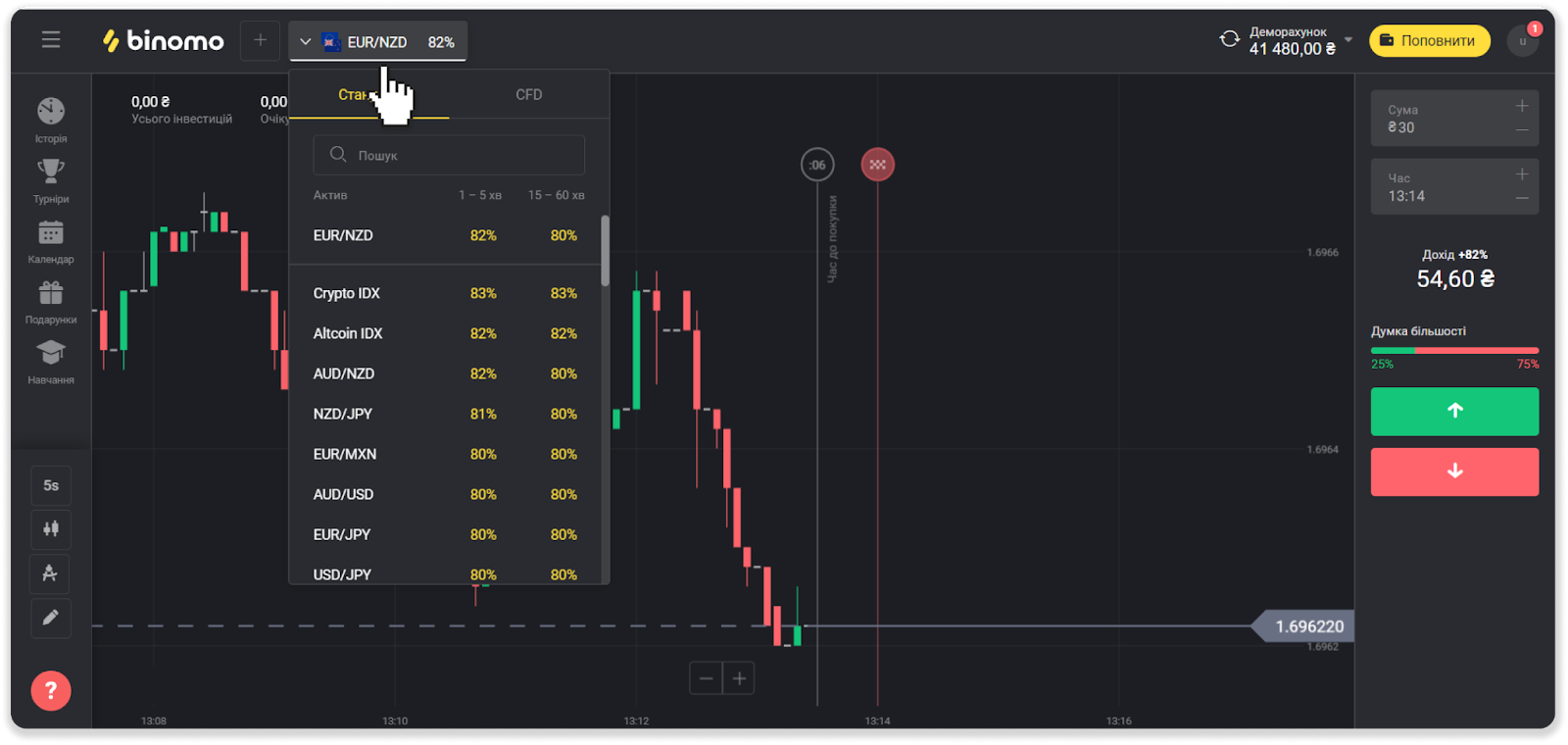Select the candlestick chart type icon
The width and height of the screenshot is (1568, 745).
[x=51, y=529]
